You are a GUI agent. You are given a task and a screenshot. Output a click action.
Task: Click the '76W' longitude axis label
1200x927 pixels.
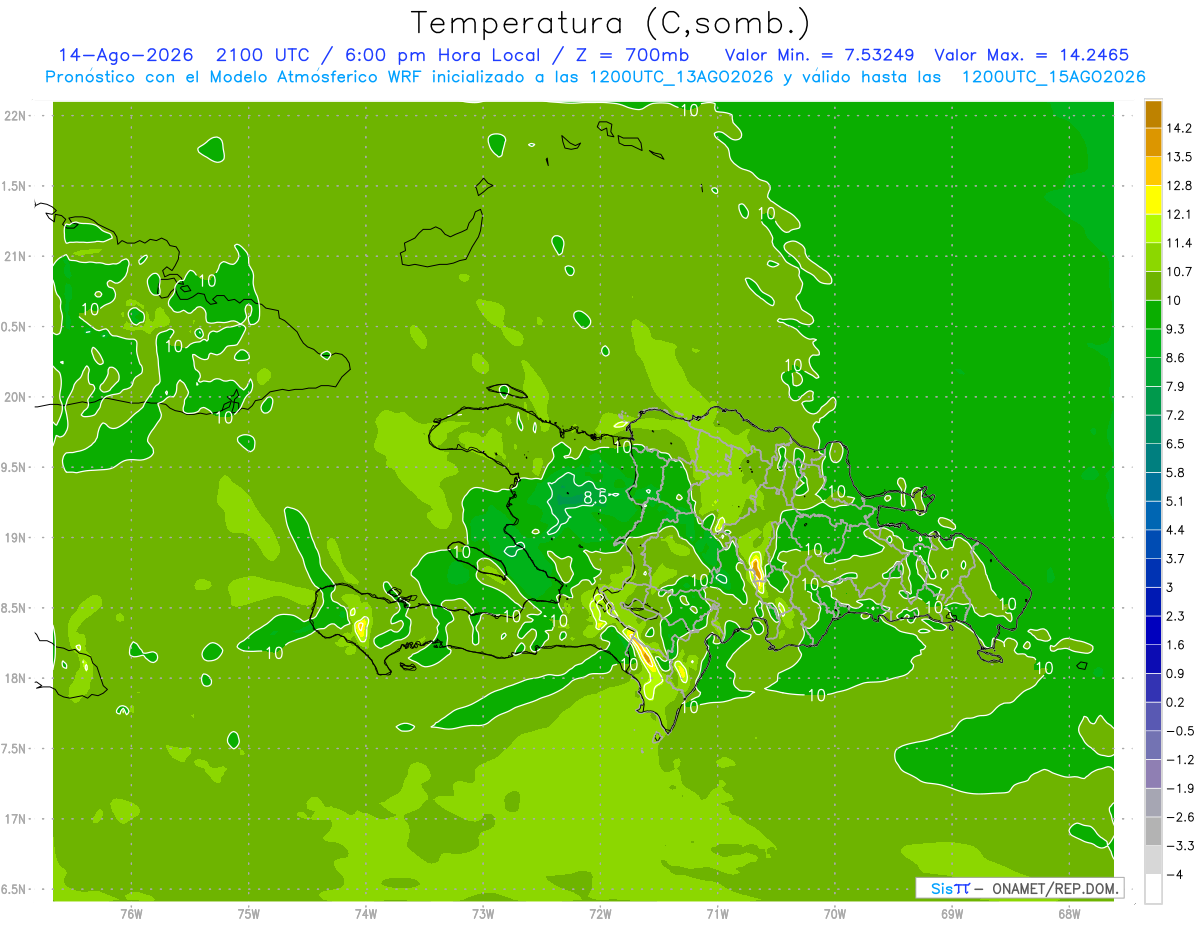pyautogui.click(x=131, y=912)
